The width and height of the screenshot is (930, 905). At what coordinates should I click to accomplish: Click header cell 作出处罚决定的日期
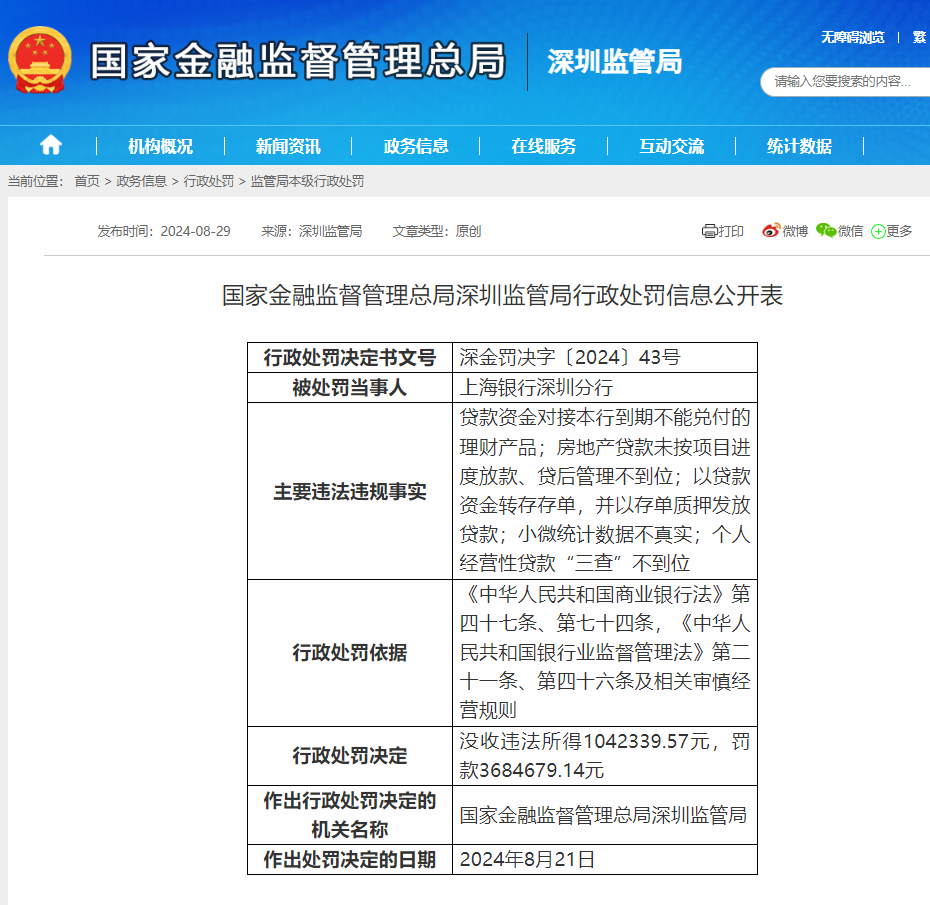(x=350, y=859)
